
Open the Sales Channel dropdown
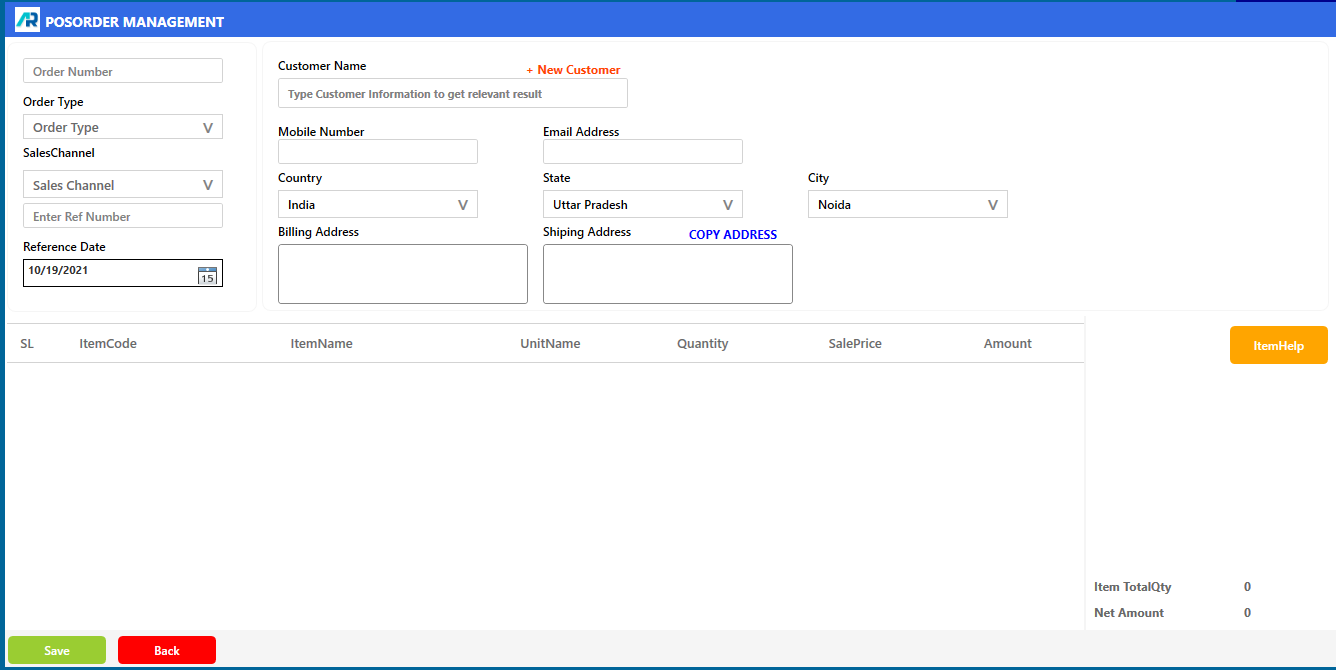[x=123, y=185]
